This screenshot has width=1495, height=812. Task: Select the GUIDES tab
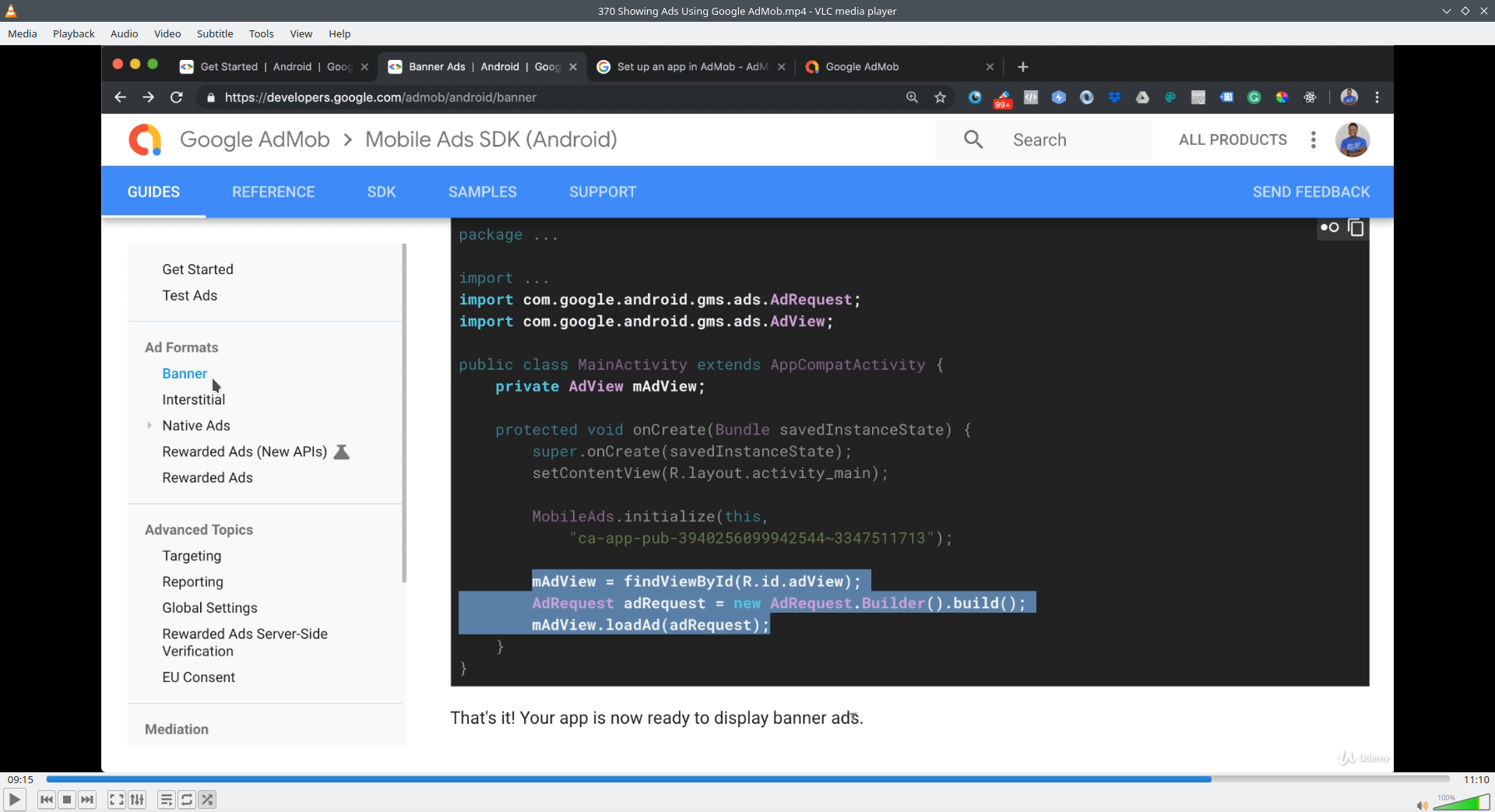click(153, 192)
